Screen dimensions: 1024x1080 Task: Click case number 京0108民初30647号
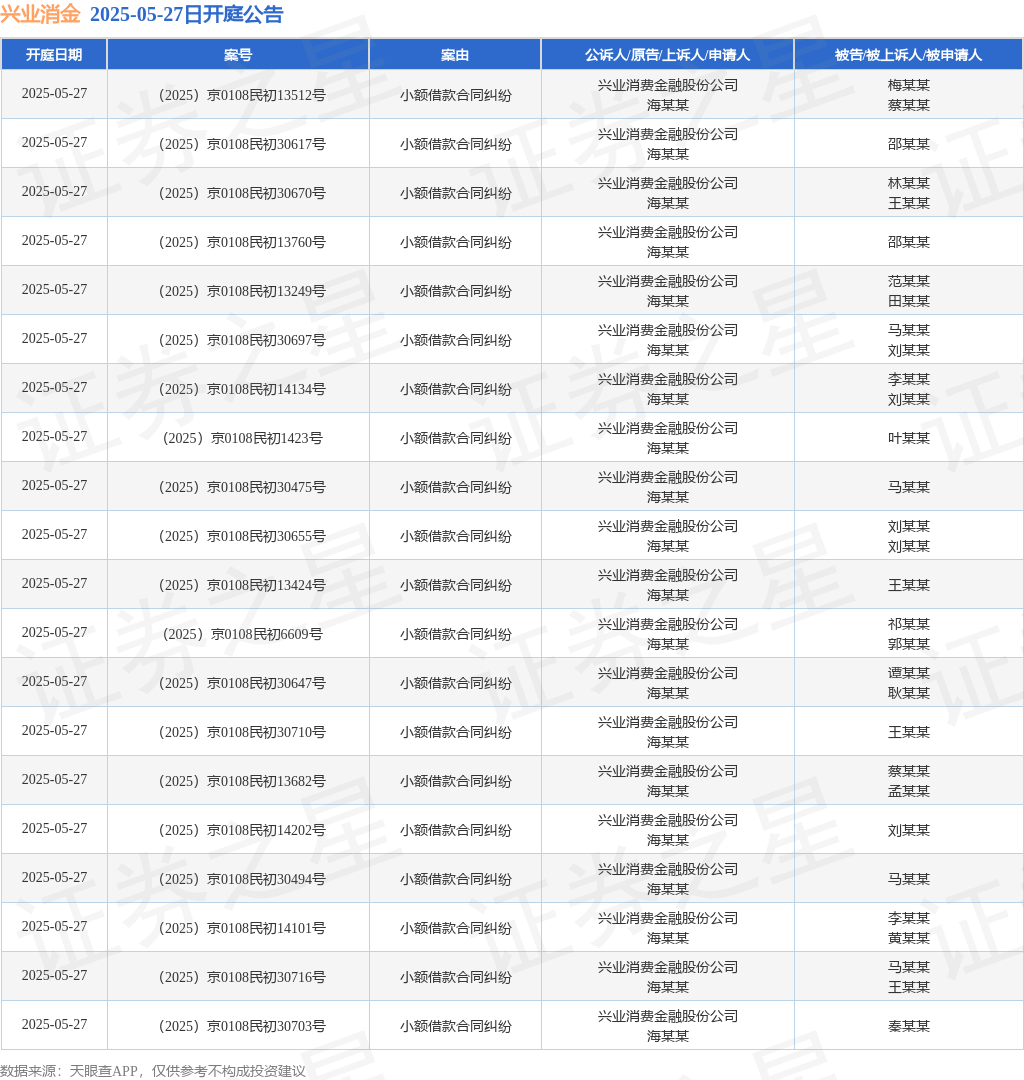[x=266, y=683]
